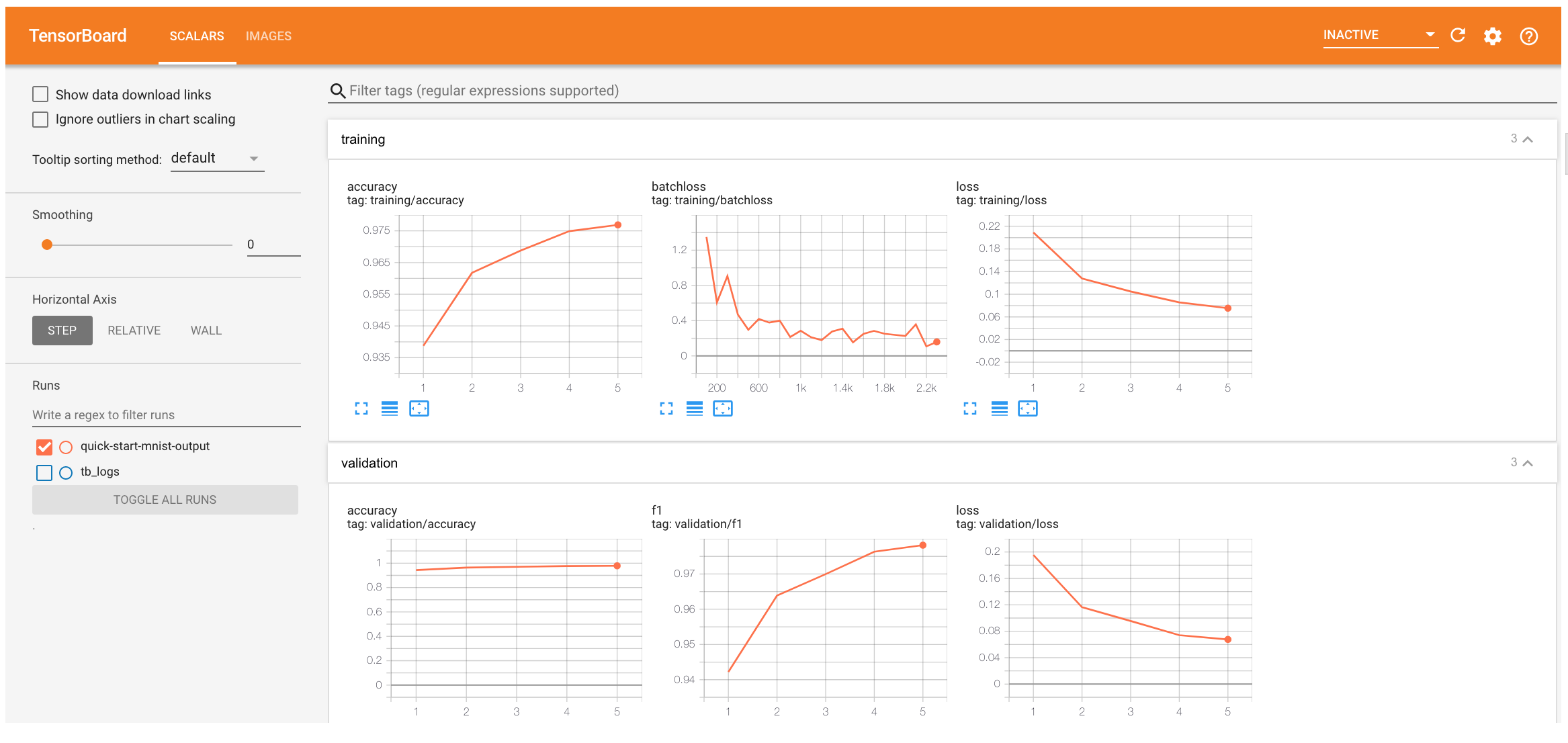Collapse the training section
Screen dimensions: 1568x743
tap(1527, 140)
